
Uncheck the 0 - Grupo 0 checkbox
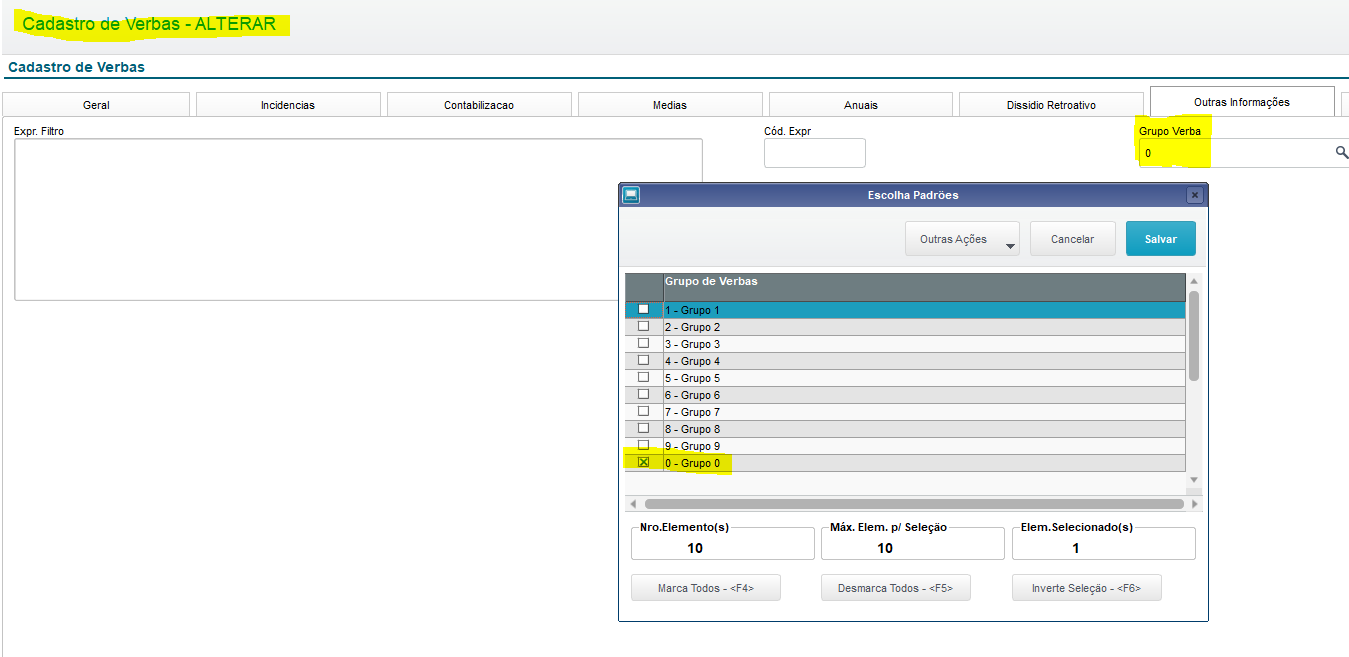[x=643, y=463]
